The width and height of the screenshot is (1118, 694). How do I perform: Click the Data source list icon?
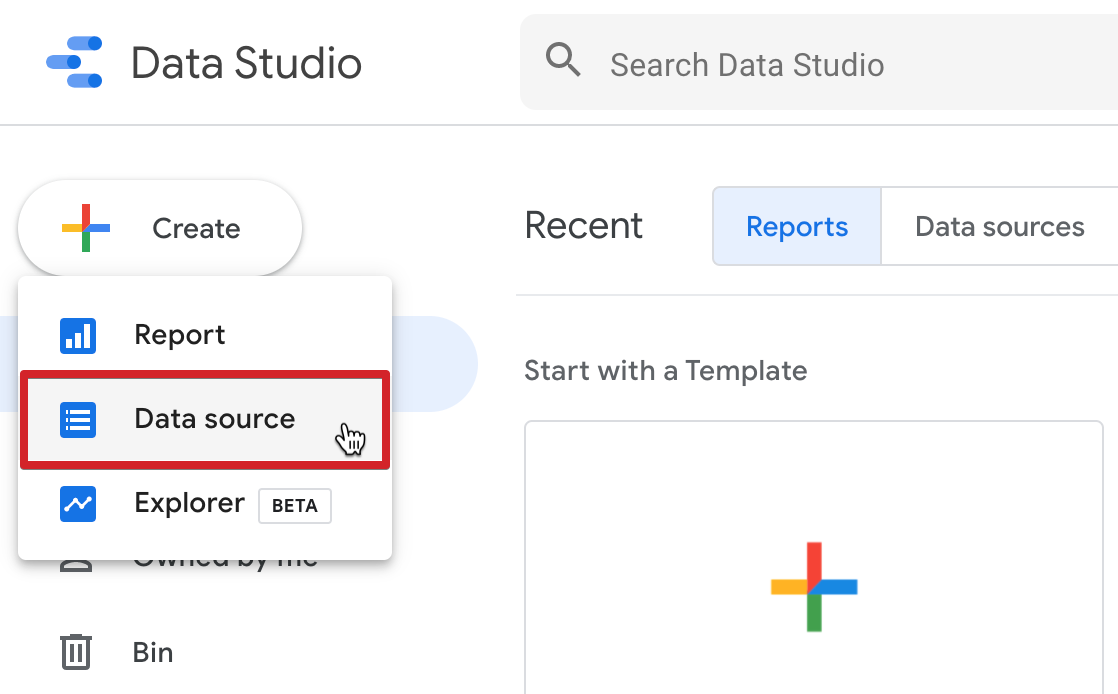coord(78,419)
